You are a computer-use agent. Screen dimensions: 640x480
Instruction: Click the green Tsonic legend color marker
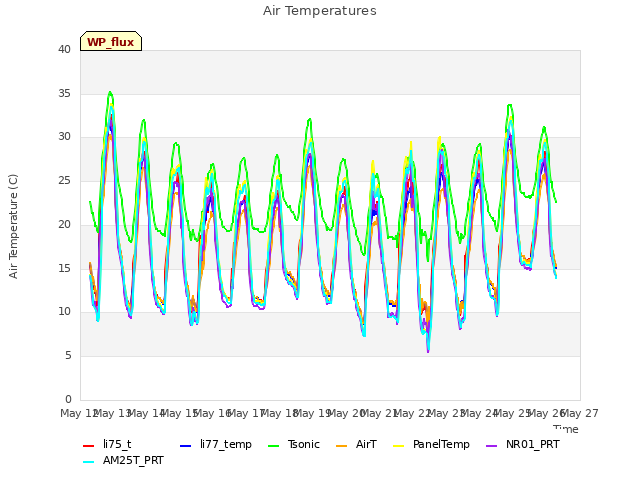pos(274,446)
